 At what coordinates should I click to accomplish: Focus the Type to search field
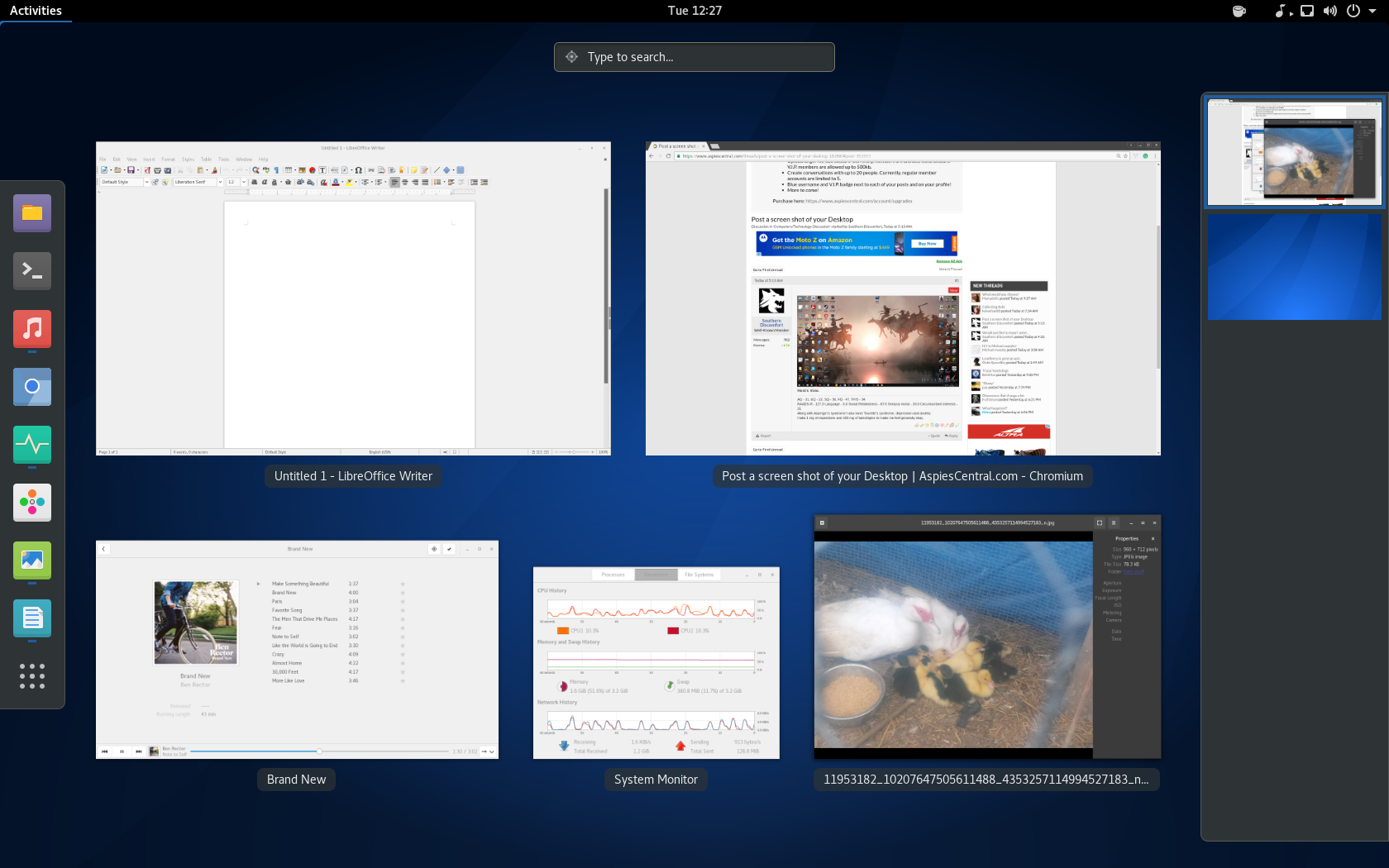[694, 57]
